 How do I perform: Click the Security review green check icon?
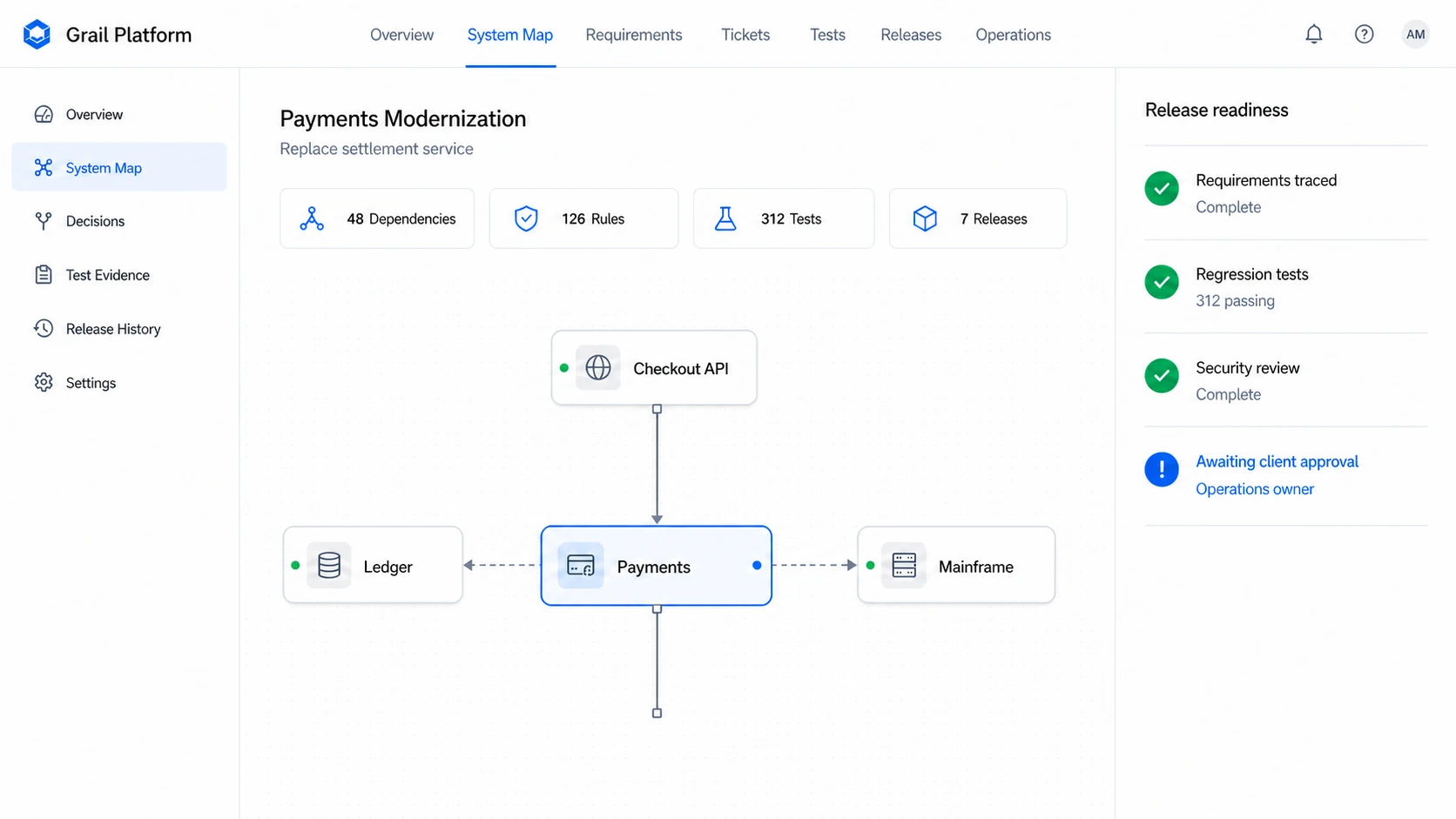tap(1162, 376)
